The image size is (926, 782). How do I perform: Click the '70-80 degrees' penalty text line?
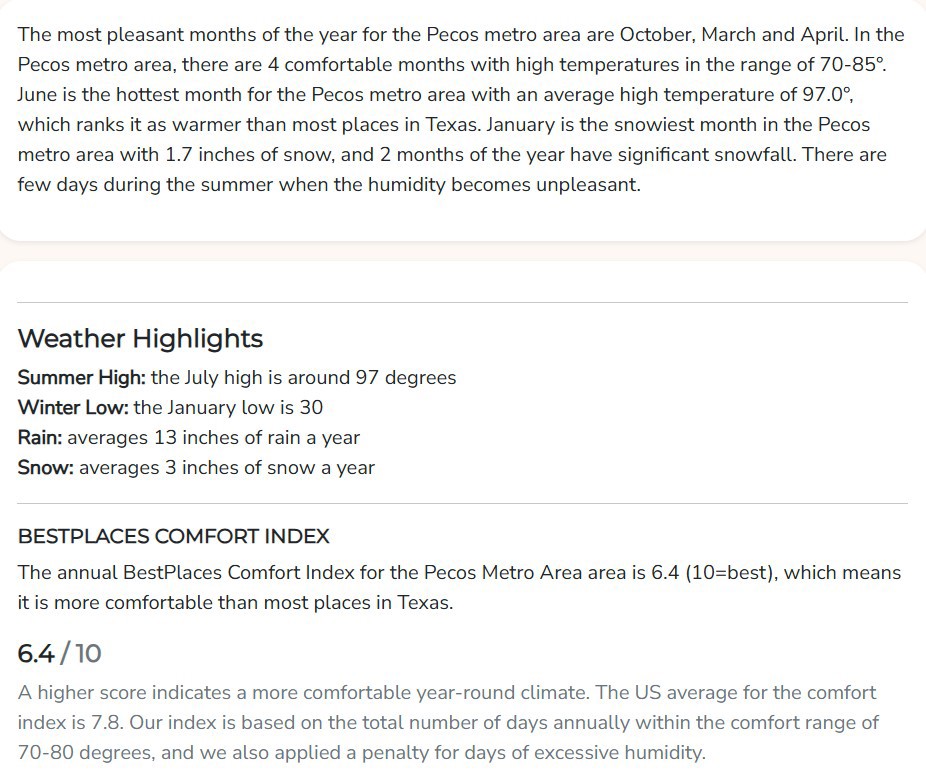pyautogui.click(x=361, y=753)
